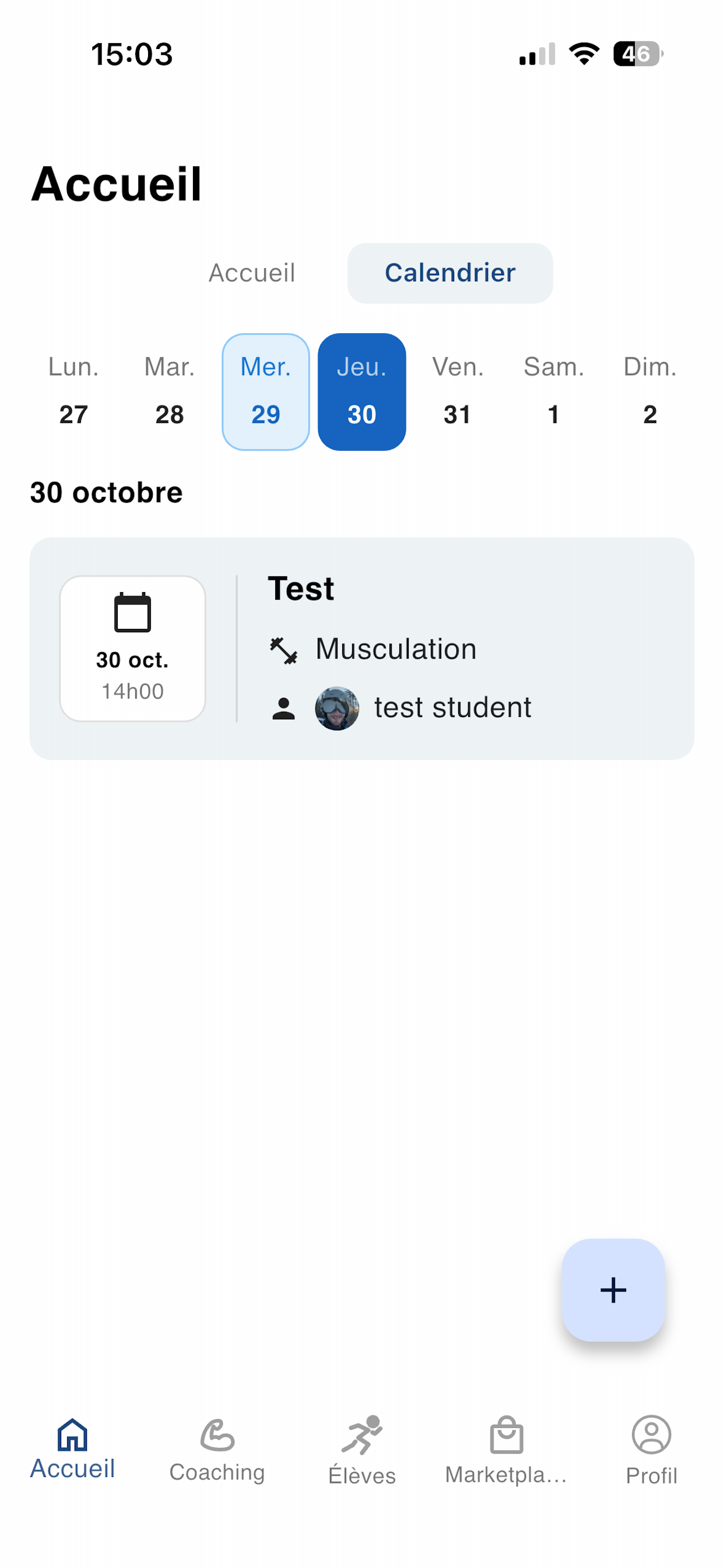The image size is (724, 1568).
Task: Open the test student avatar photo
Action: 337,709
